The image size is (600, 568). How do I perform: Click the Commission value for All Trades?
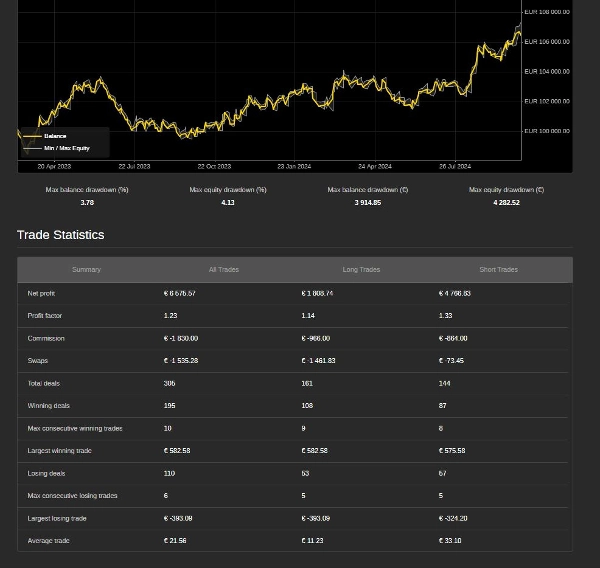pos(180,338)
